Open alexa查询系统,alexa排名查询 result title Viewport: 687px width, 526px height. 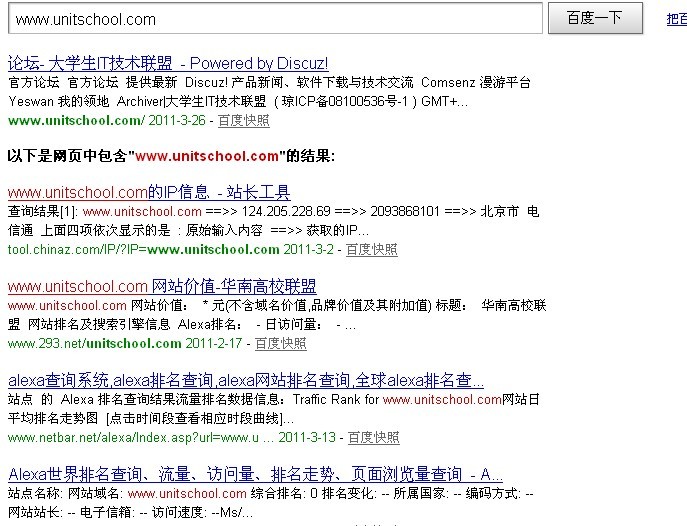pos(246,380)
